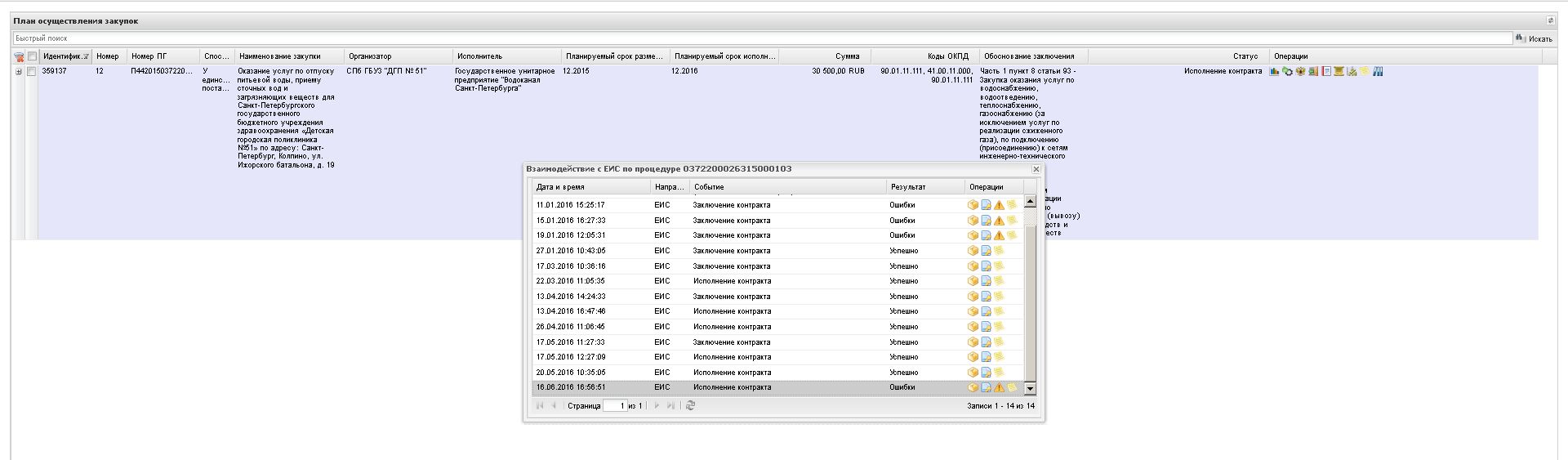Image resolution: width=1568 pixels, height=460 pixels.
Task: Click the blue binders icon in row 359137
Action: pos(1378,71)
